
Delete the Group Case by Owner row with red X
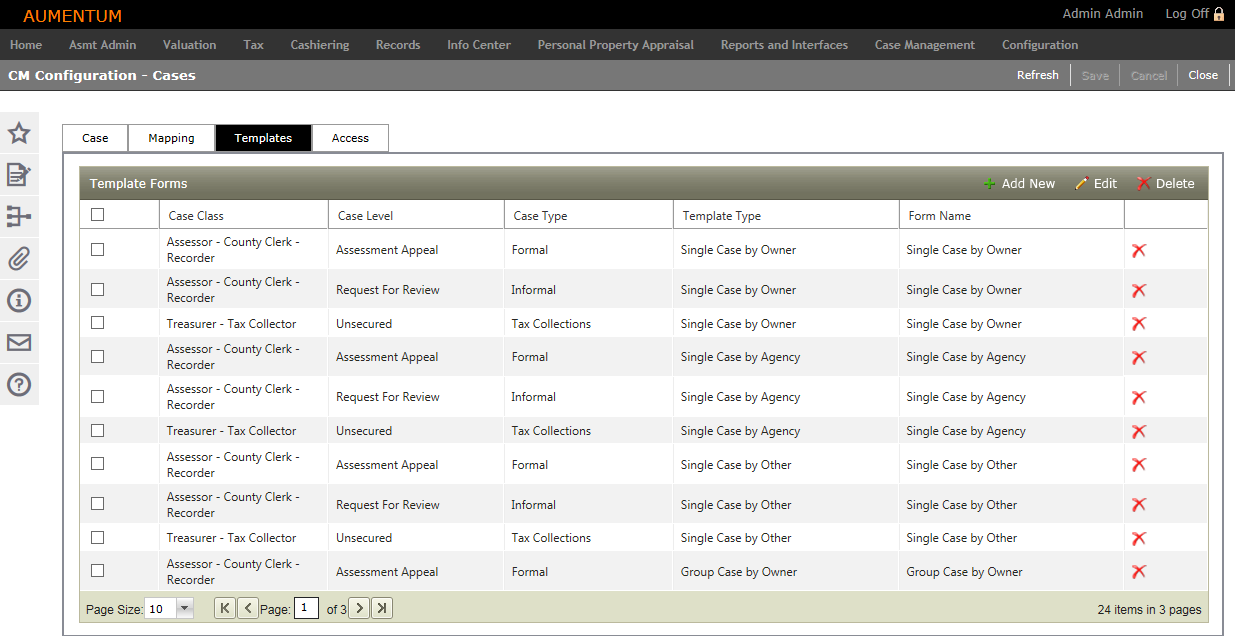tap(1138, 572)
